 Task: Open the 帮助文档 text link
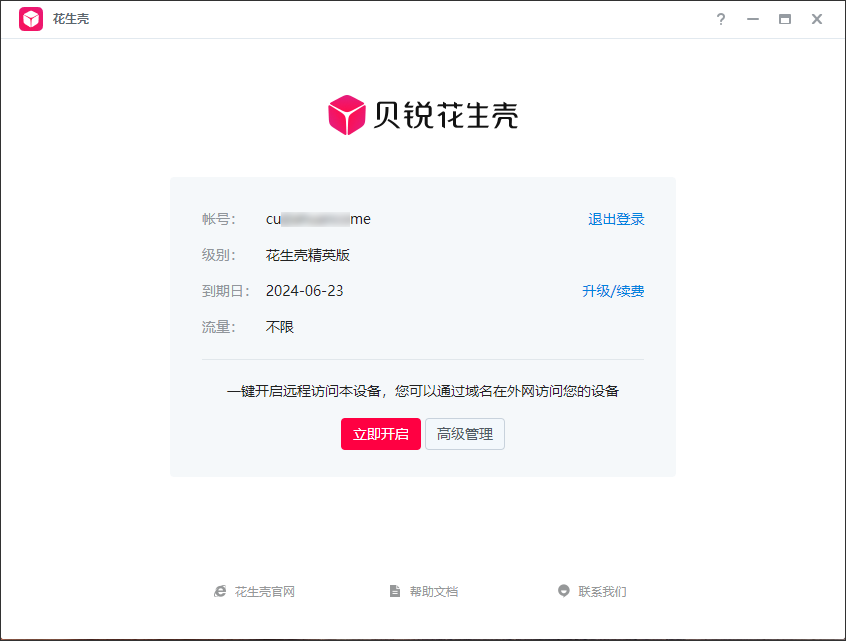[x=433, y=591]
